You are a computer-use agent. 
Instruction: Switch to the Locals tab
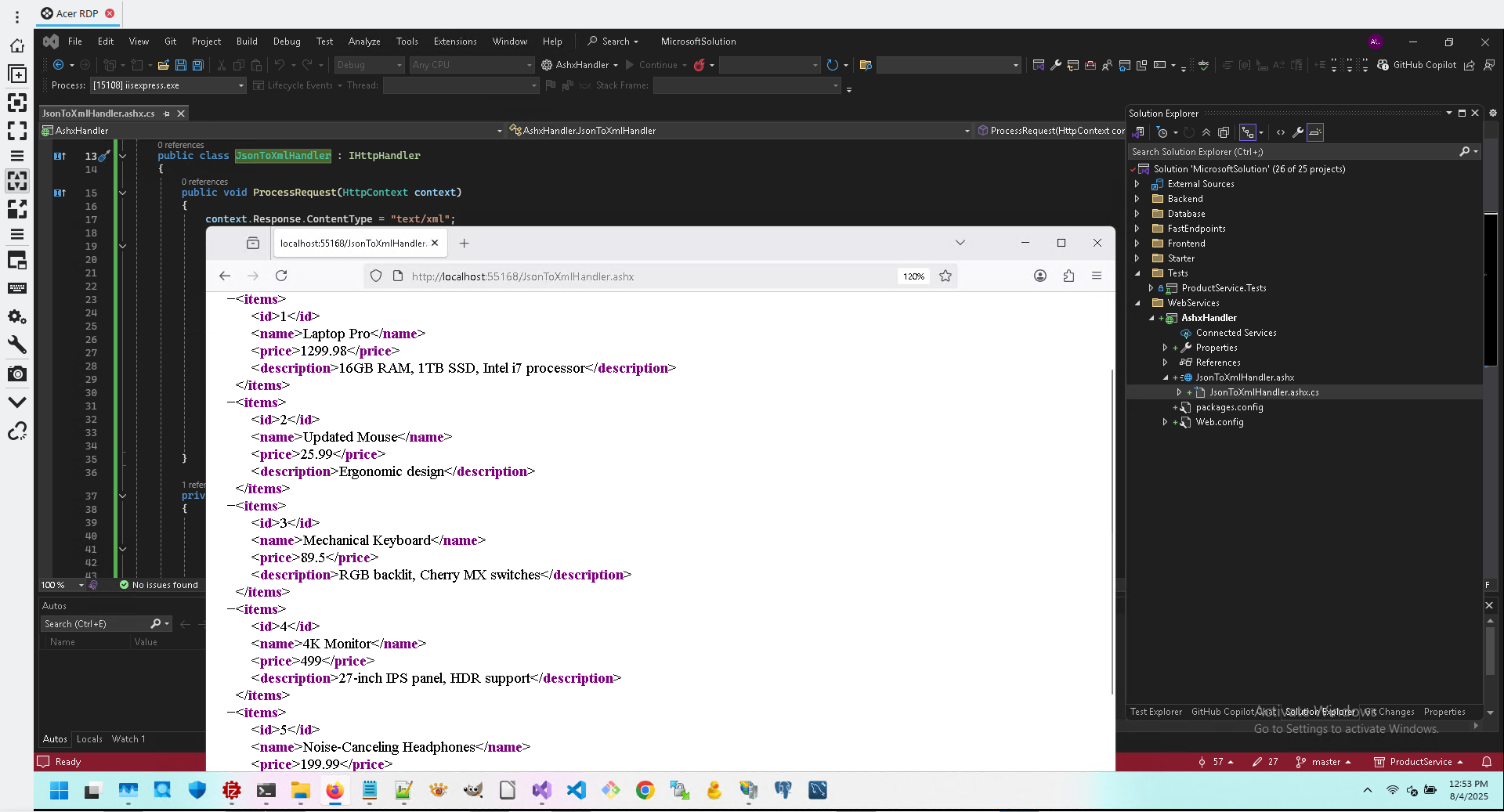89,739
